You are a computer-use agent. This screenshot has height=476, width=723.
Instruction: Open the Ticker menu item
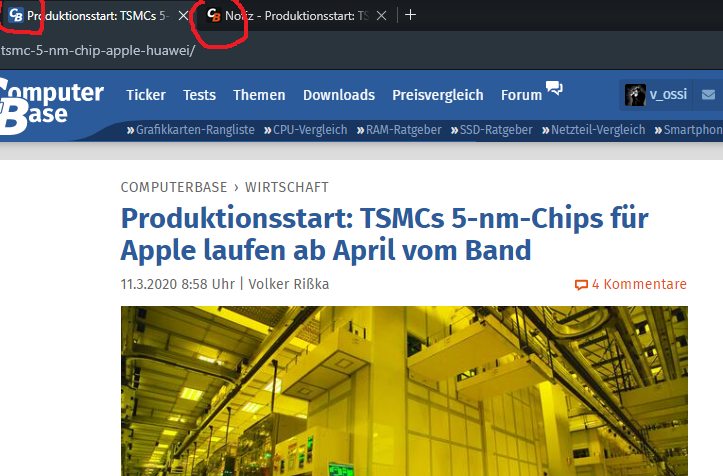(146, 95)
